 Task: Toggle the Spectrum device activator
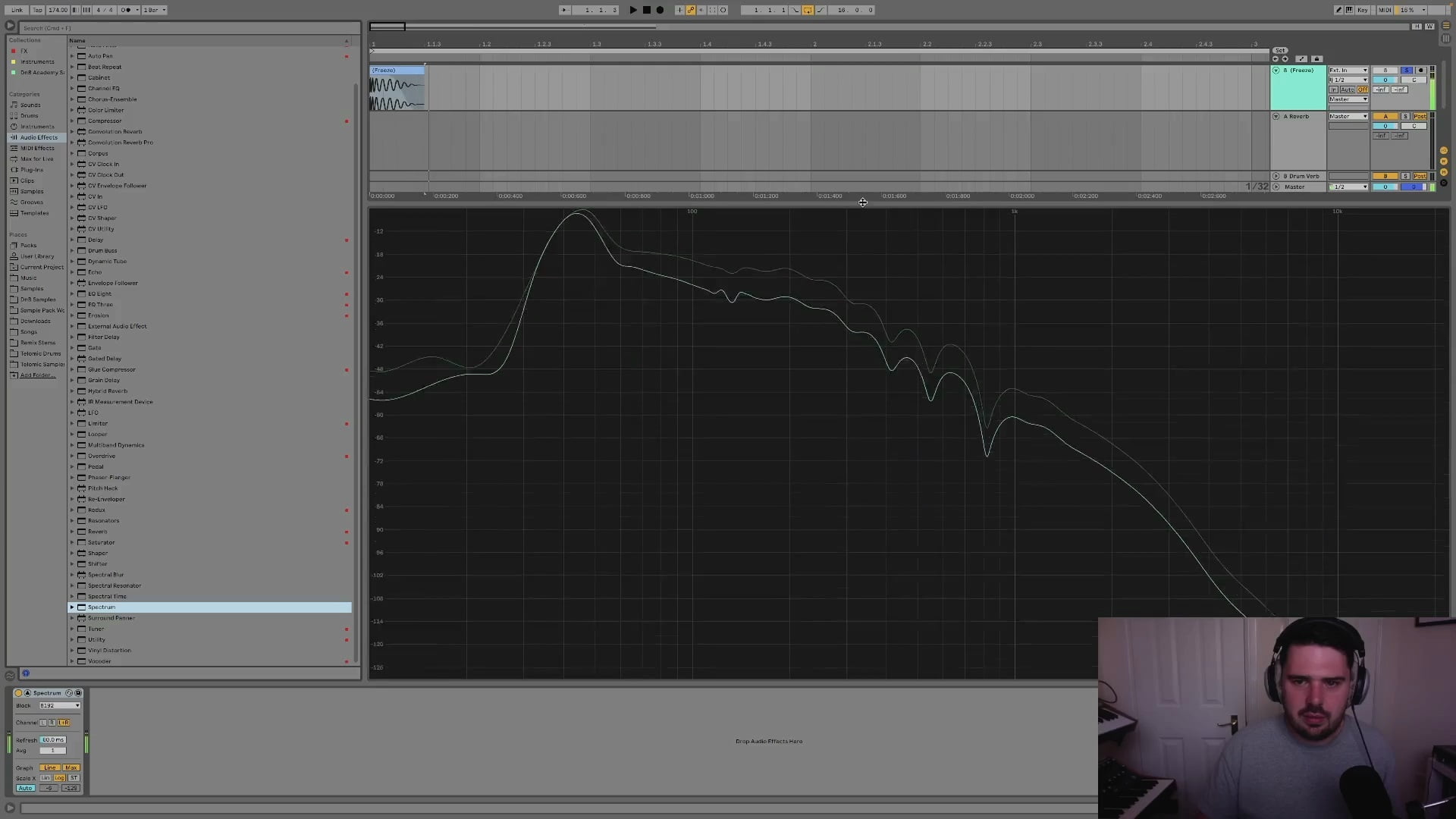[x=19, y=693]
